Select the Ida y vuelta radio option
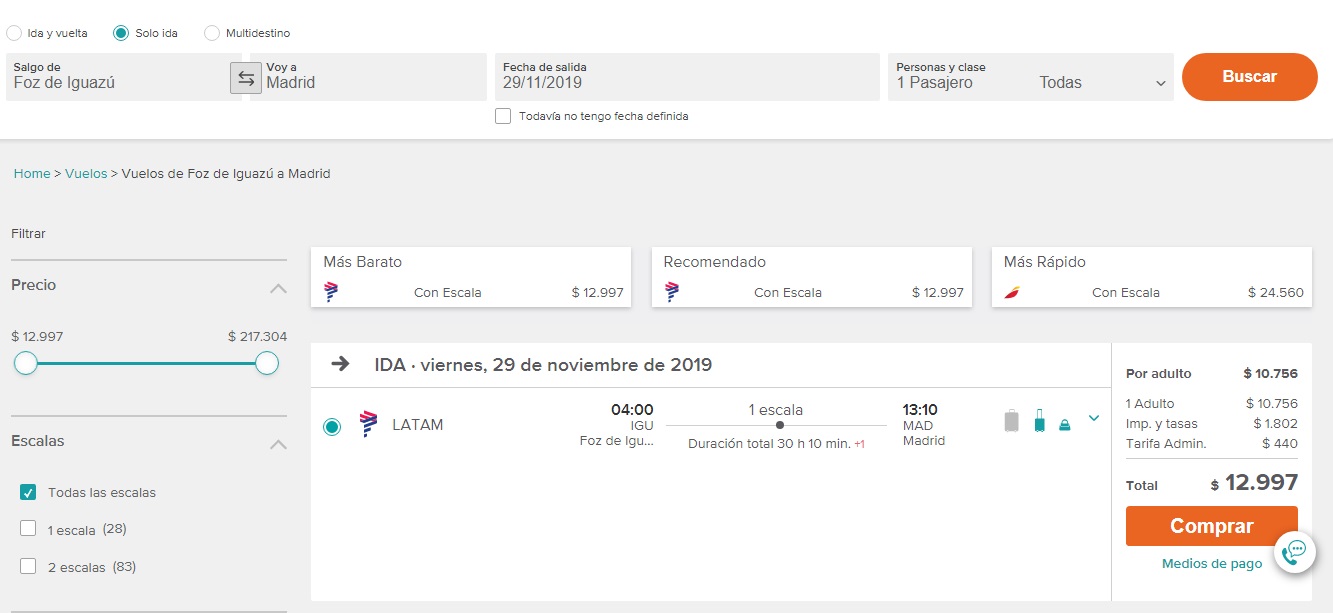Screen dimensions: 1333x613 (14, 33)
